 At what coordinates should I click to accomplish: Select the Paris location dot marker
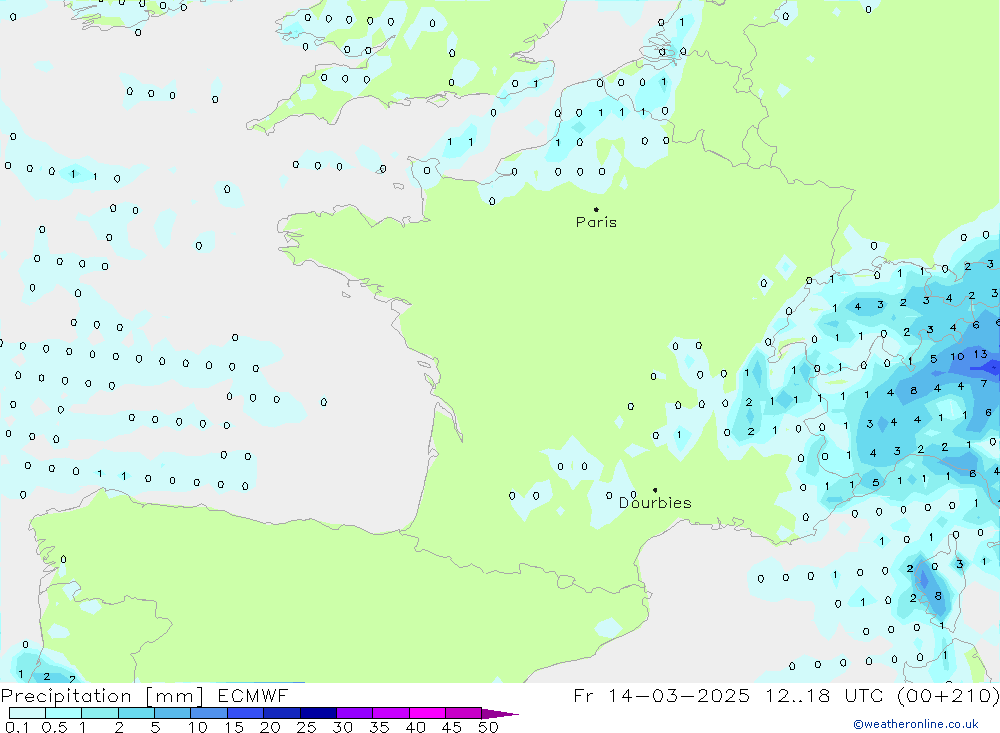click(x=596, y=209)
